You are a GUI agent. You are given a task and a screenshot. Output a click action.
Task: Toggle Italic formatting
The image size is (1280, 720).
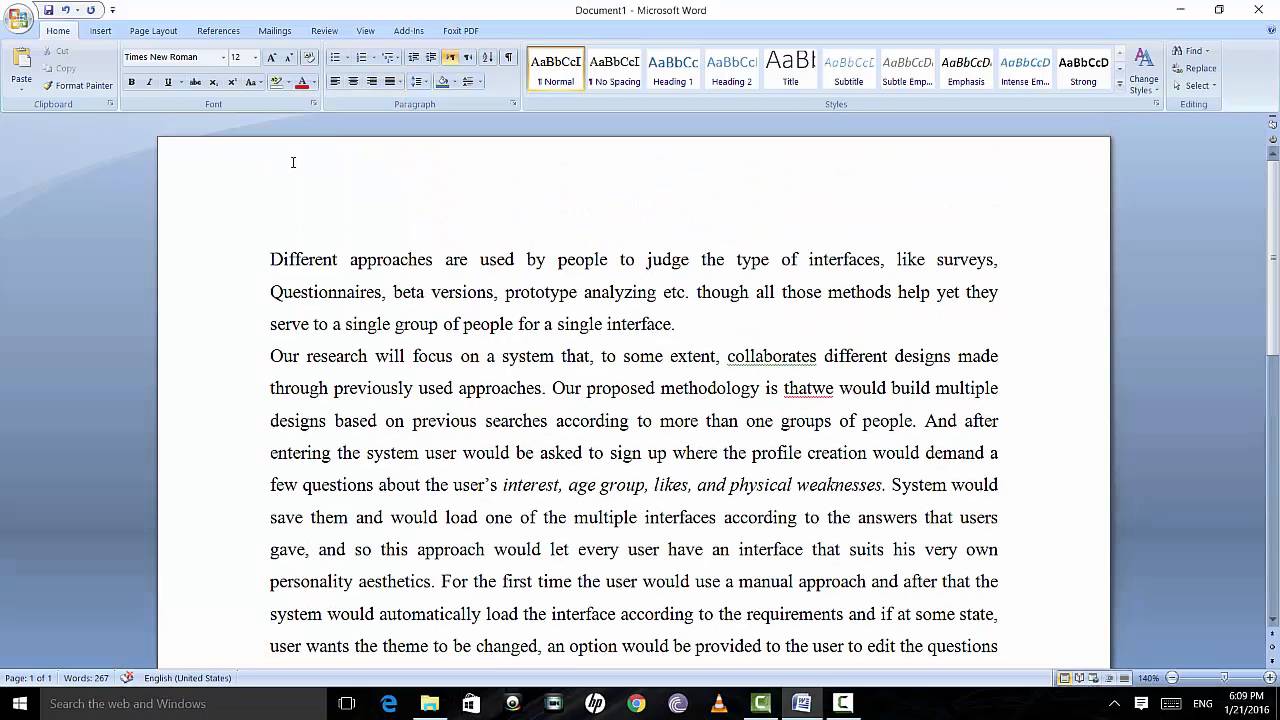149,82
